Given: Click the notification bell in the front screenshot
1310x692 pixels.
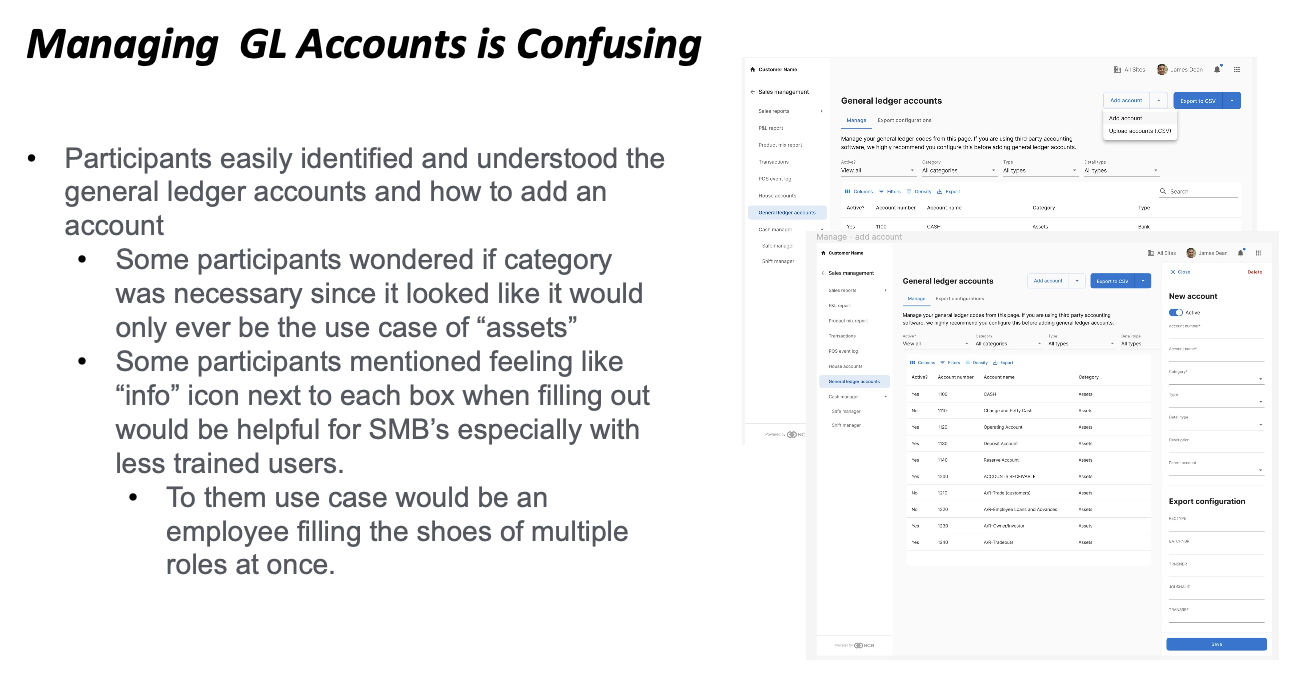Looking at the screenshot, I should tap(1241, 253).
